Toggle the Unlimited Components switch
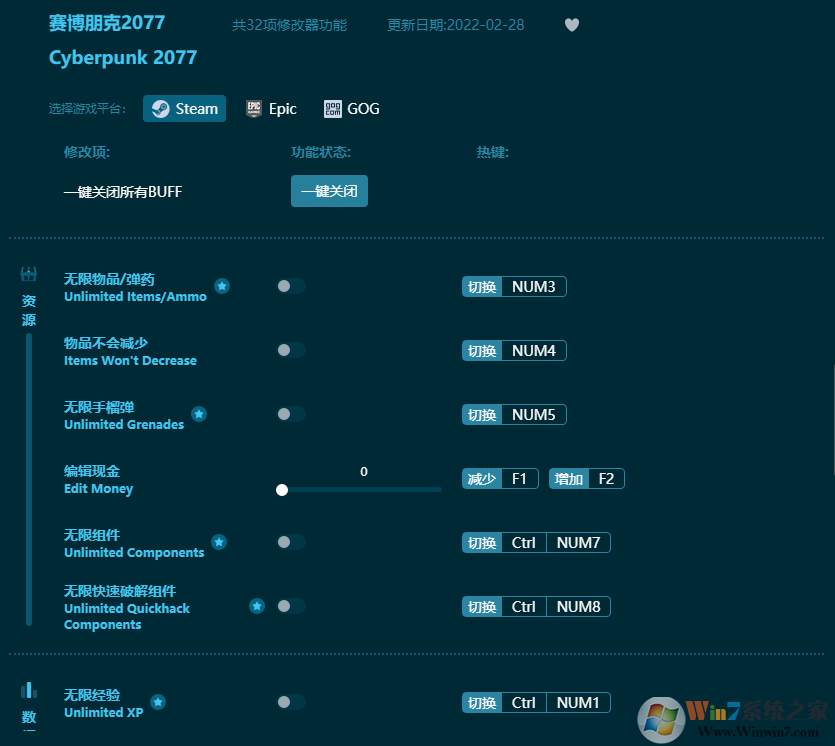The height and width of the screenshot is (746, 835). (x=291, y=541)
